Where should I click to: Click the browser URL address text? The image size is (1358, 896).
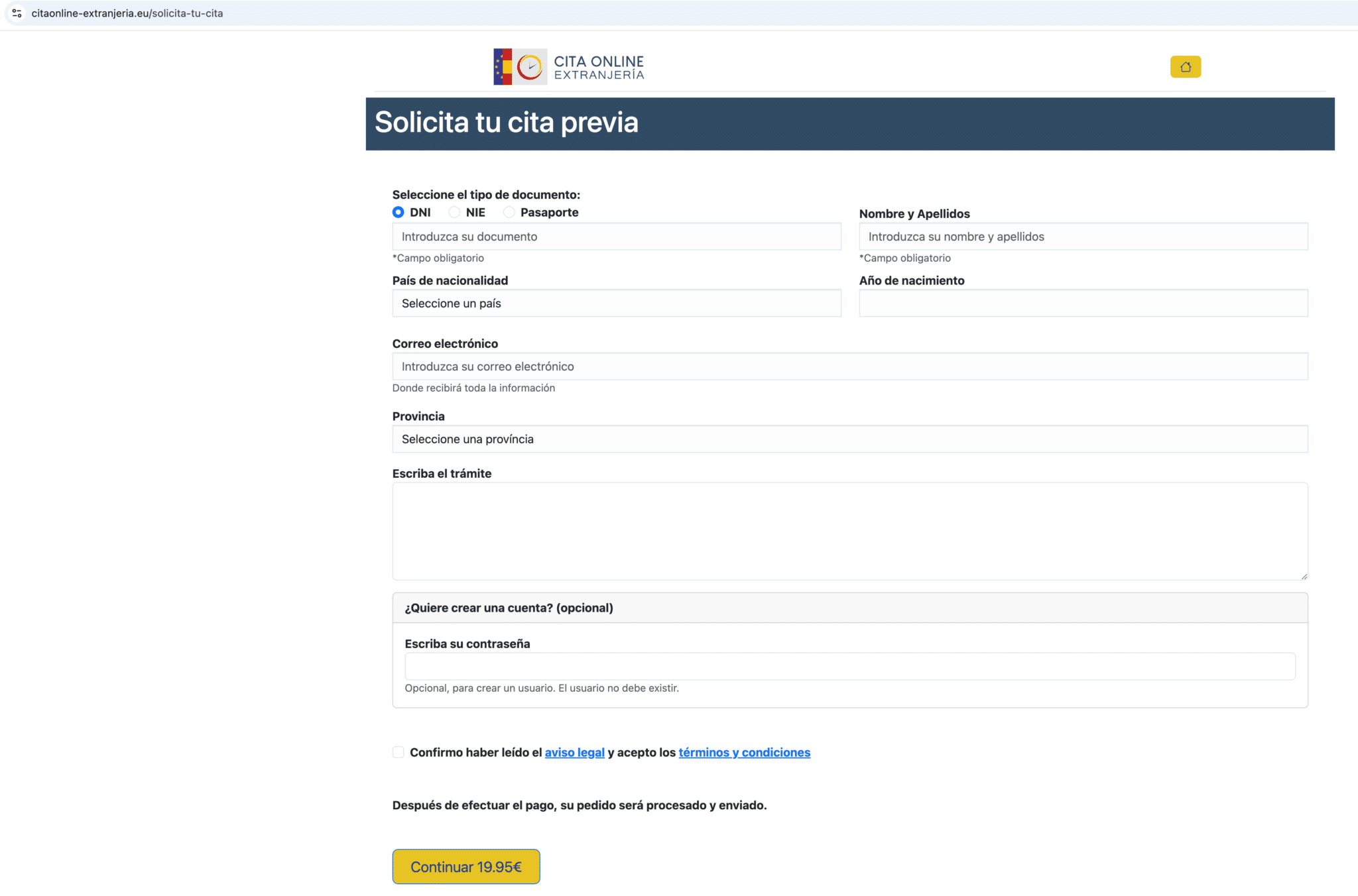pyautogui.click(x=127, y=13)
